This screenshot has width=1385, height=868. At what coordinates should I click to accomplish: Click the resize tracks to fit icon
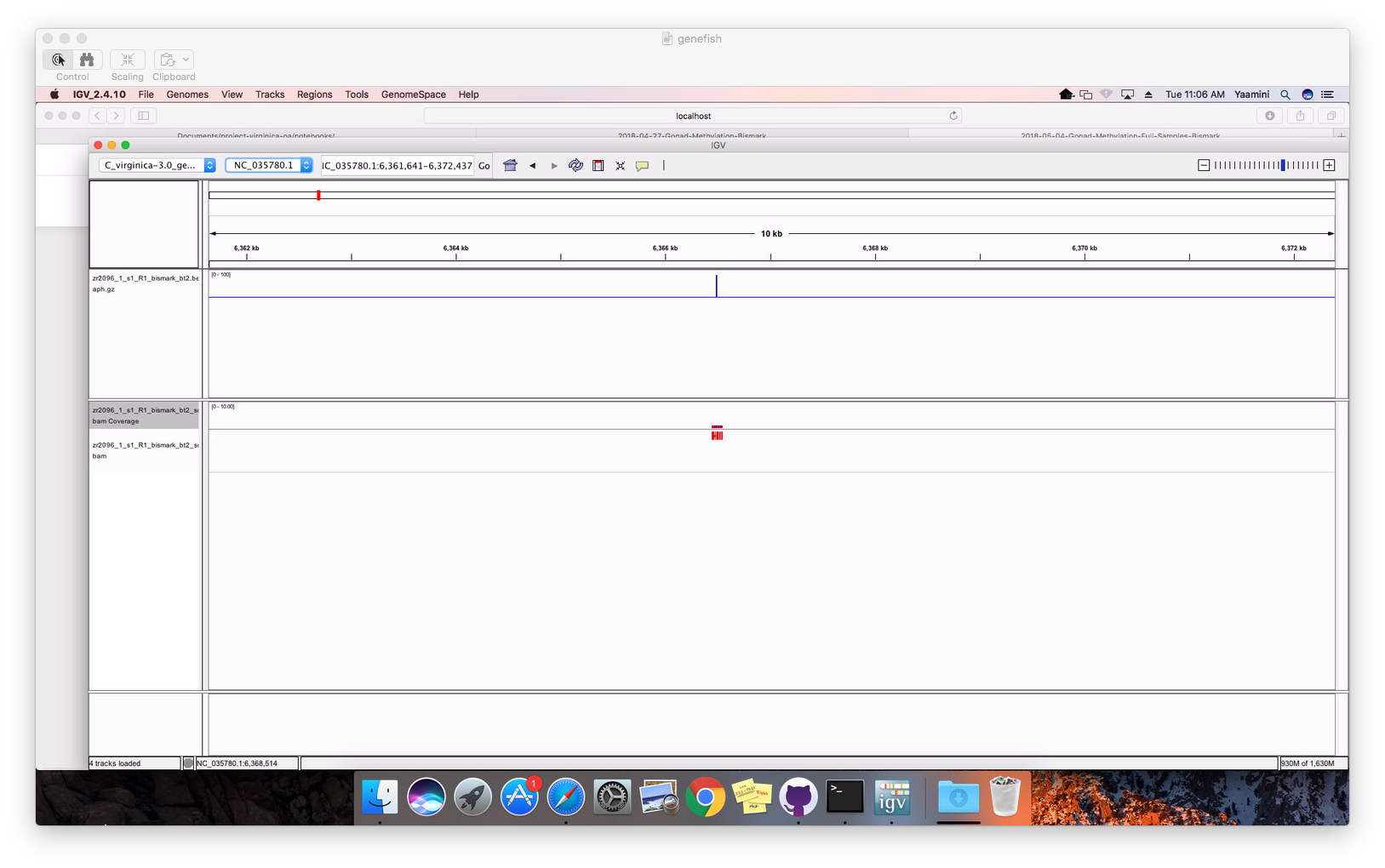621,165
